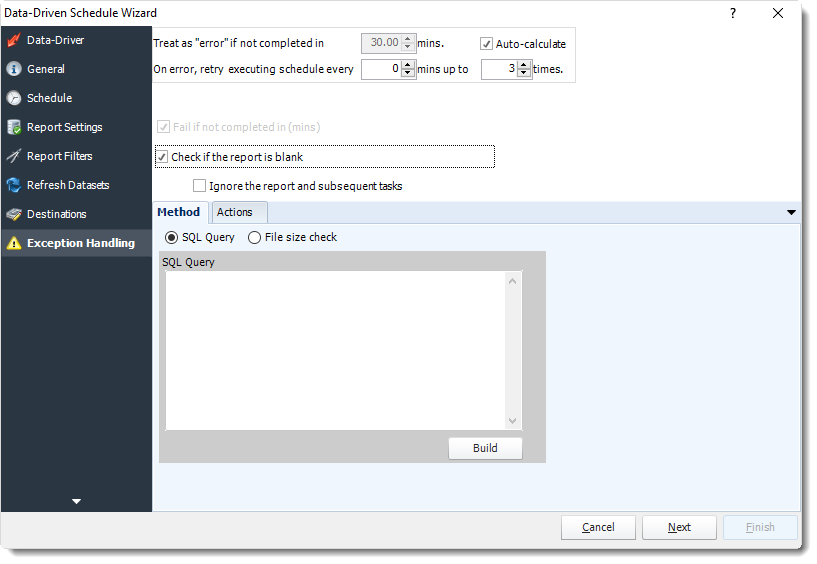Click the Exception Handling warning icon
Screen dimensions: 817x564
click(14, 243)
